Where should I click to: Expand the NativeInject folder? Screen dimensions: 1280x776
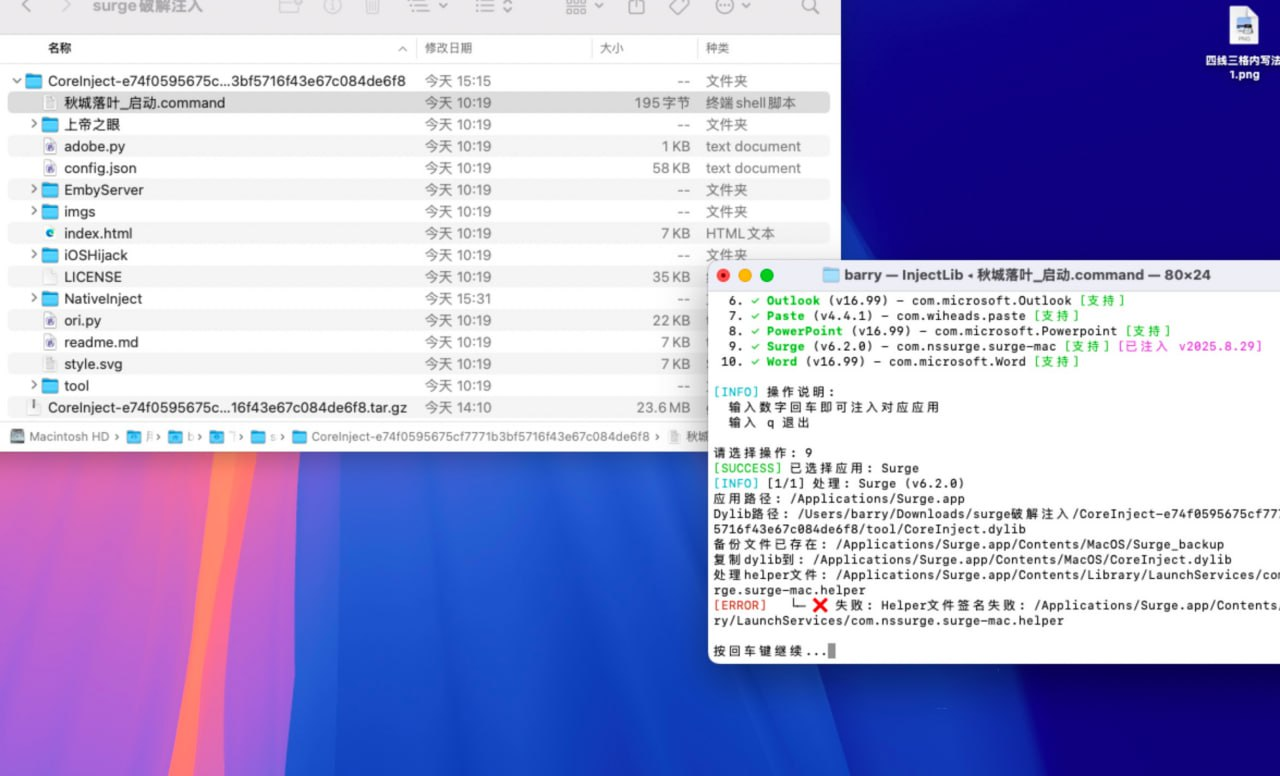pyautogui.click(x=33, y=299)
